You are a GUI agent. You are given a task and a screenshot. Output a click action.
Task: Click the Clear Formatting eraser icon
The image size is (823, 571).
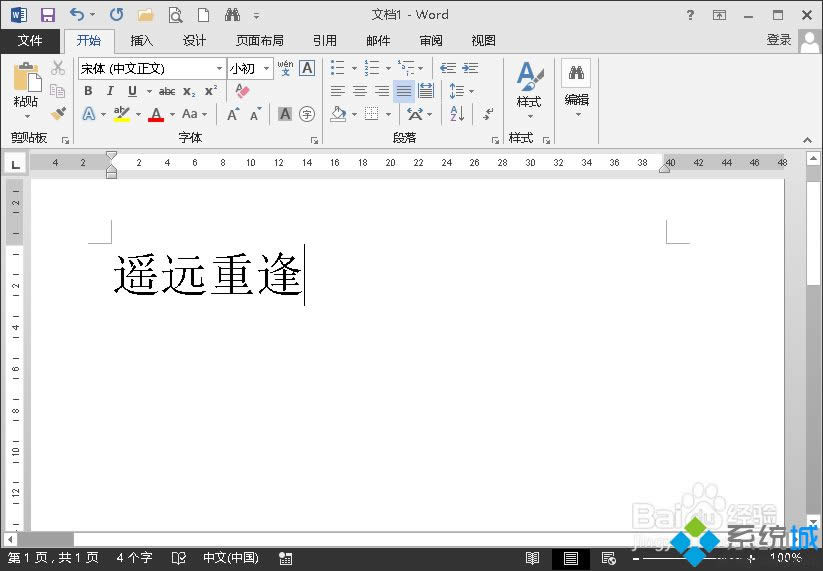(x=242, y=91)
